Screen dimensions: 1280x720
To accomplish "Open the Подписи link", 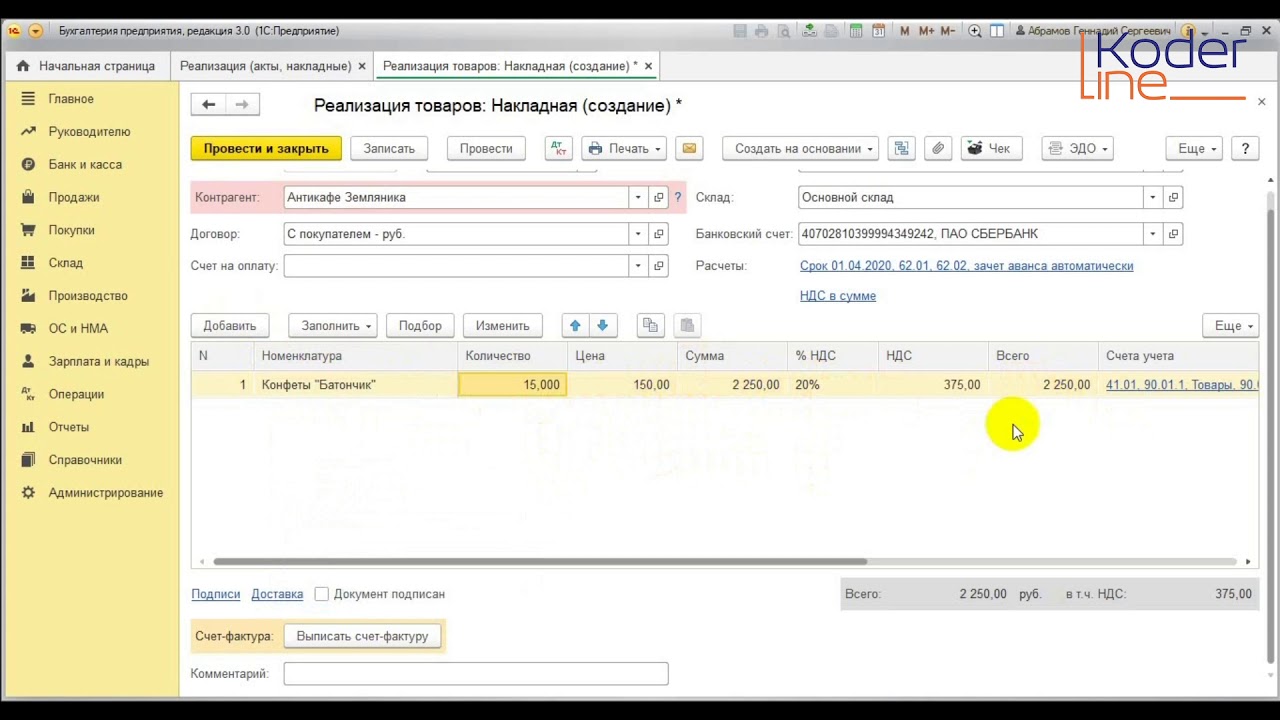I will 216,594.
